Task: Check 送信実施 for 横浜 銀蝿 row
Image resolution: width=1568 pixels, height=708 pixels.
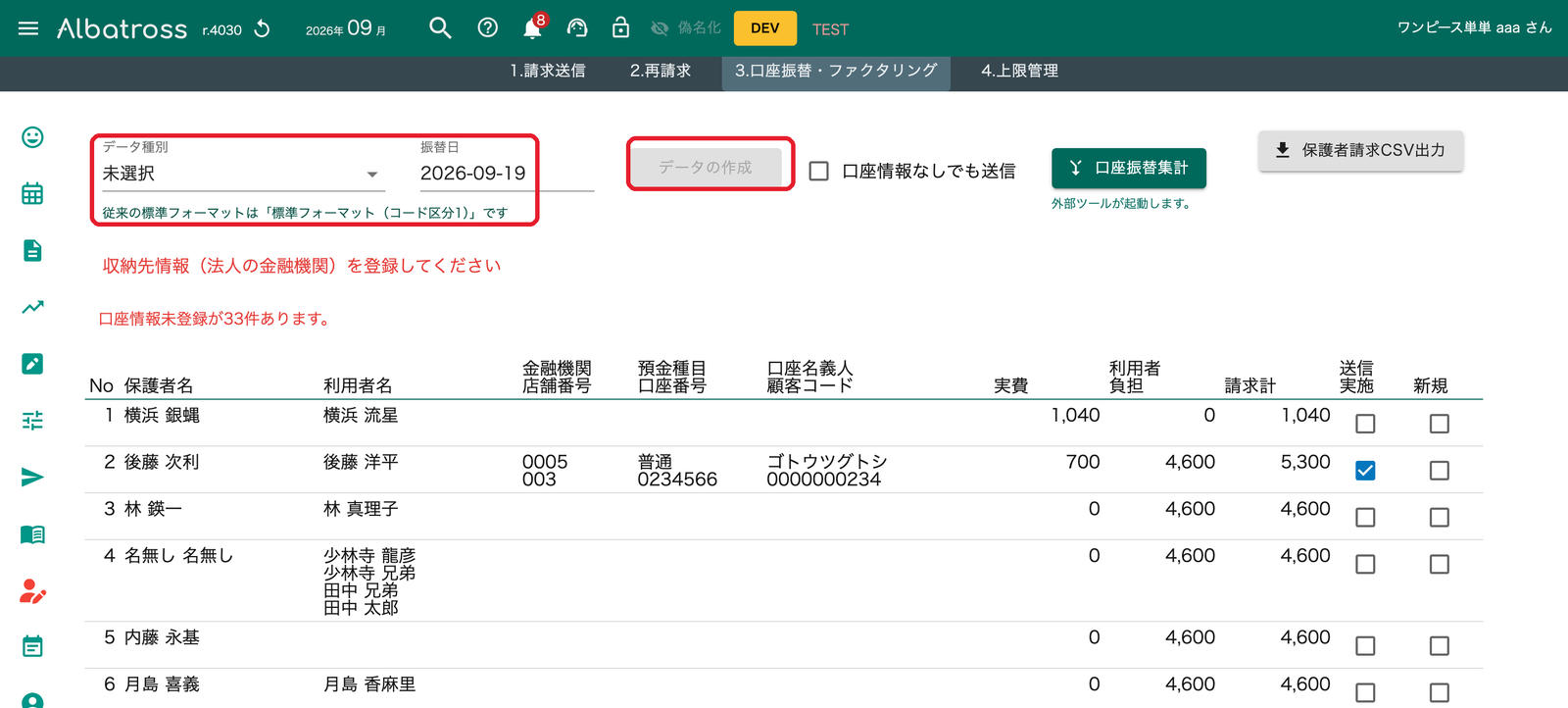Action: 1365,424
